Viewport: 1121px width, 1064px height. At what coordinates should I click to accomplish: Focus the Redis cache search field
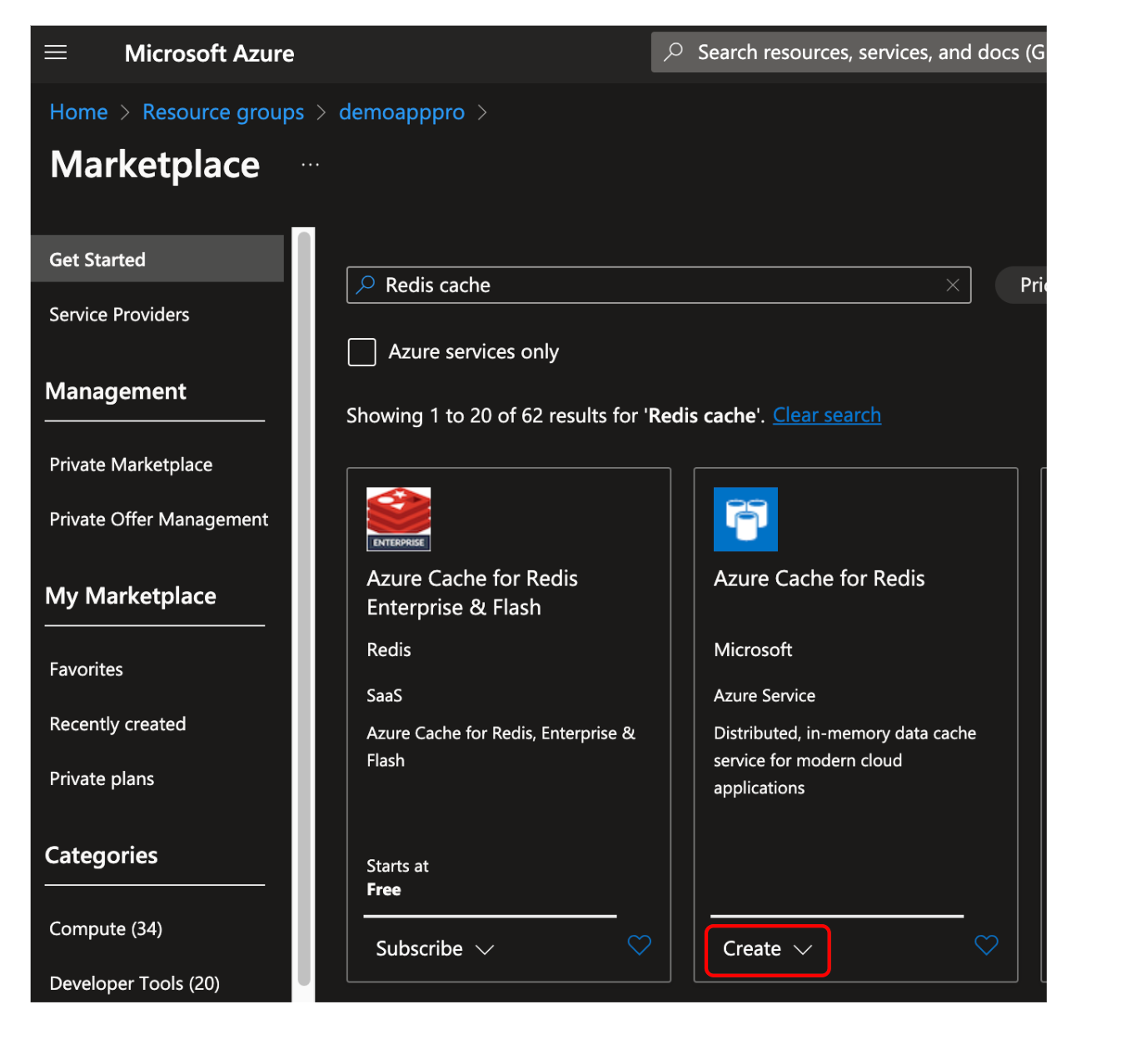click(659, 286)
